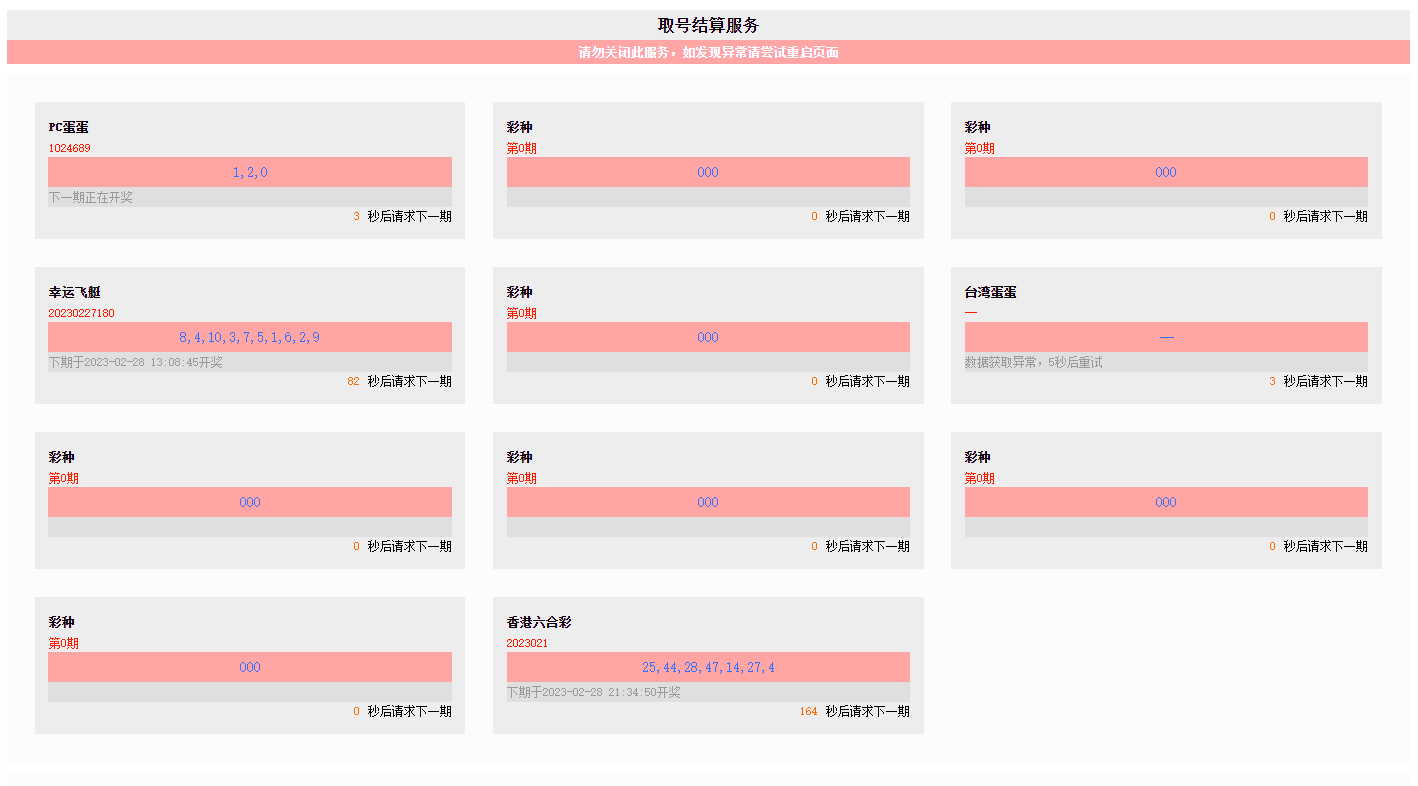This screenshot has height=786, width=1418.
Task: Click the 下一期正在开奖 status line
Action: click(250, 197)
